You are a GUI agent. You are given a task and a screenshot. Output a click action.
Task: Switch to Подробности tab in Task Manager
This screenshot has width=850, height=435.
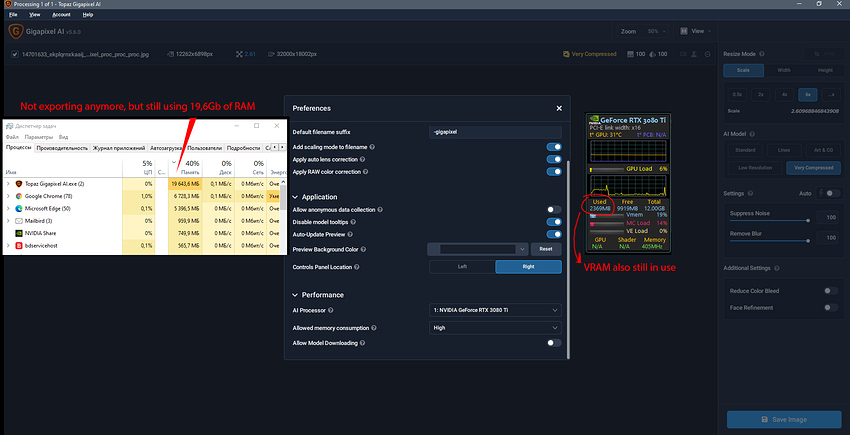pyautogui.click(x=243, y=148)
